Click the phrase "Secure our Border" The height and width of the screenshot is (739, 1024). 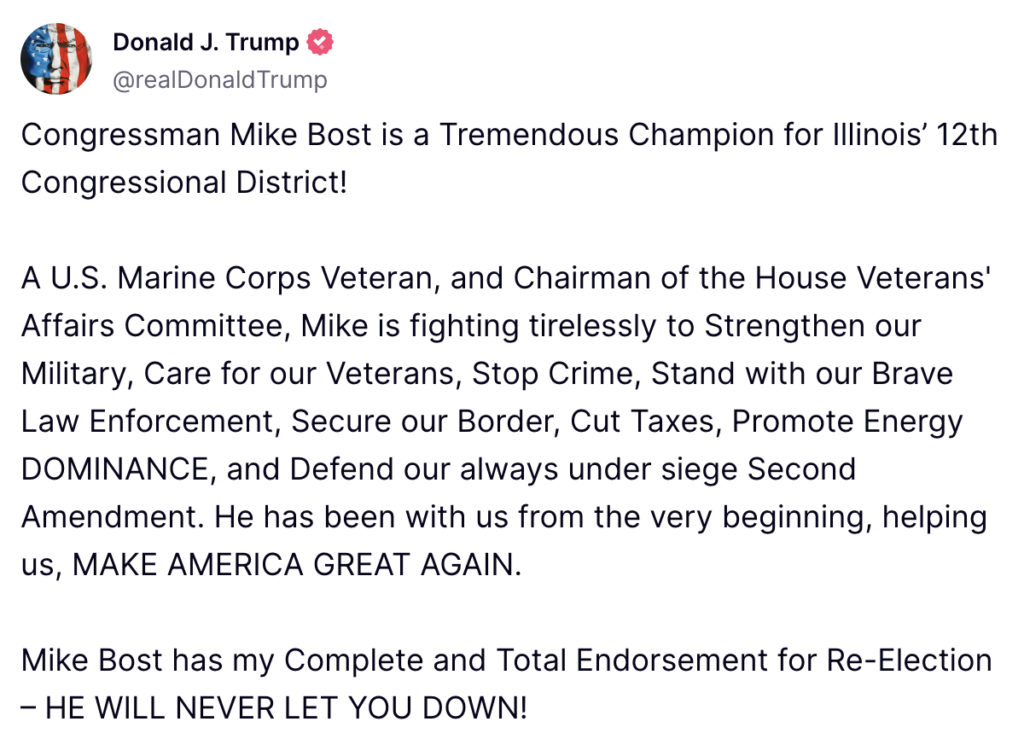[x=421, y=422]
